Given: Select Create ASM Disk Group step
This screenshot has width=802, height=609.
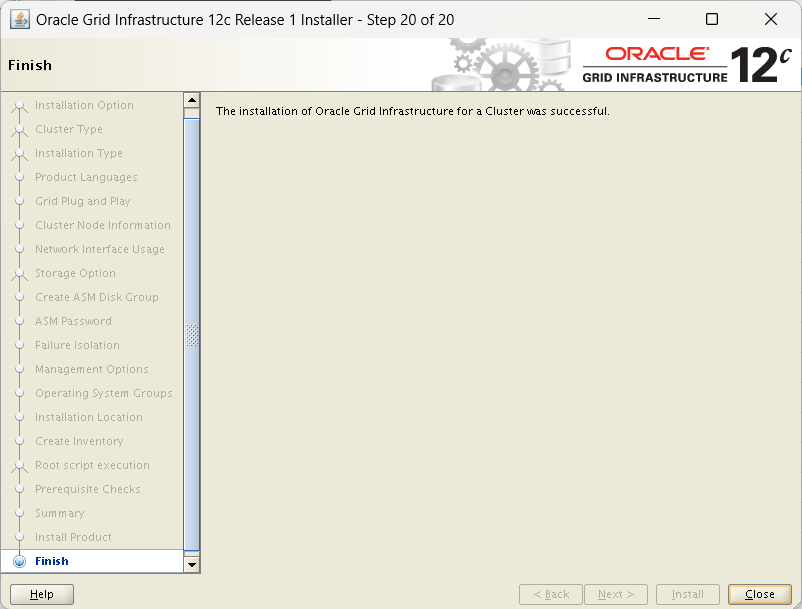Looking at the screenshot, I should coord(97,297).
